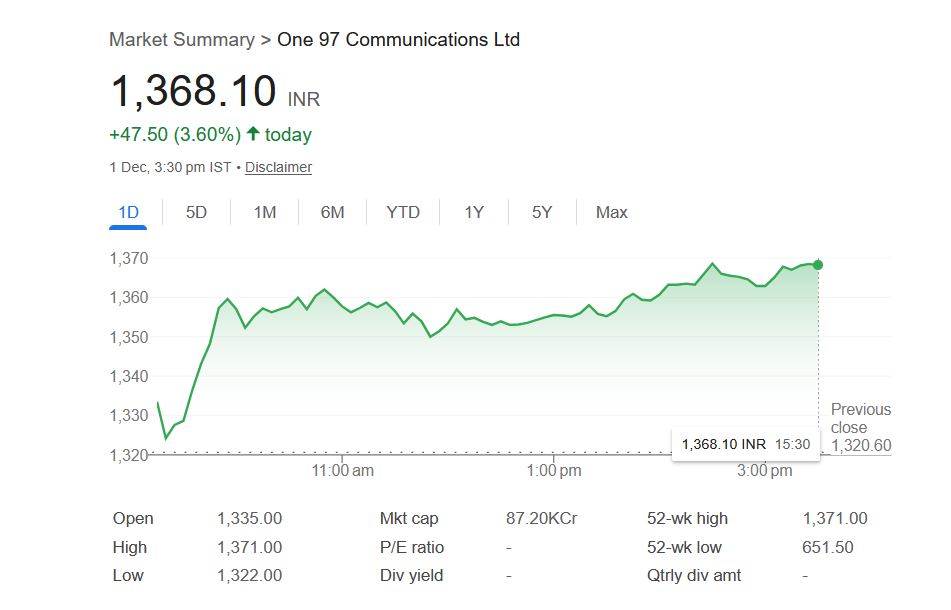Switch to the 5D chart tab
Viewport: 951px width, 610px height.
tap(197, 212)
